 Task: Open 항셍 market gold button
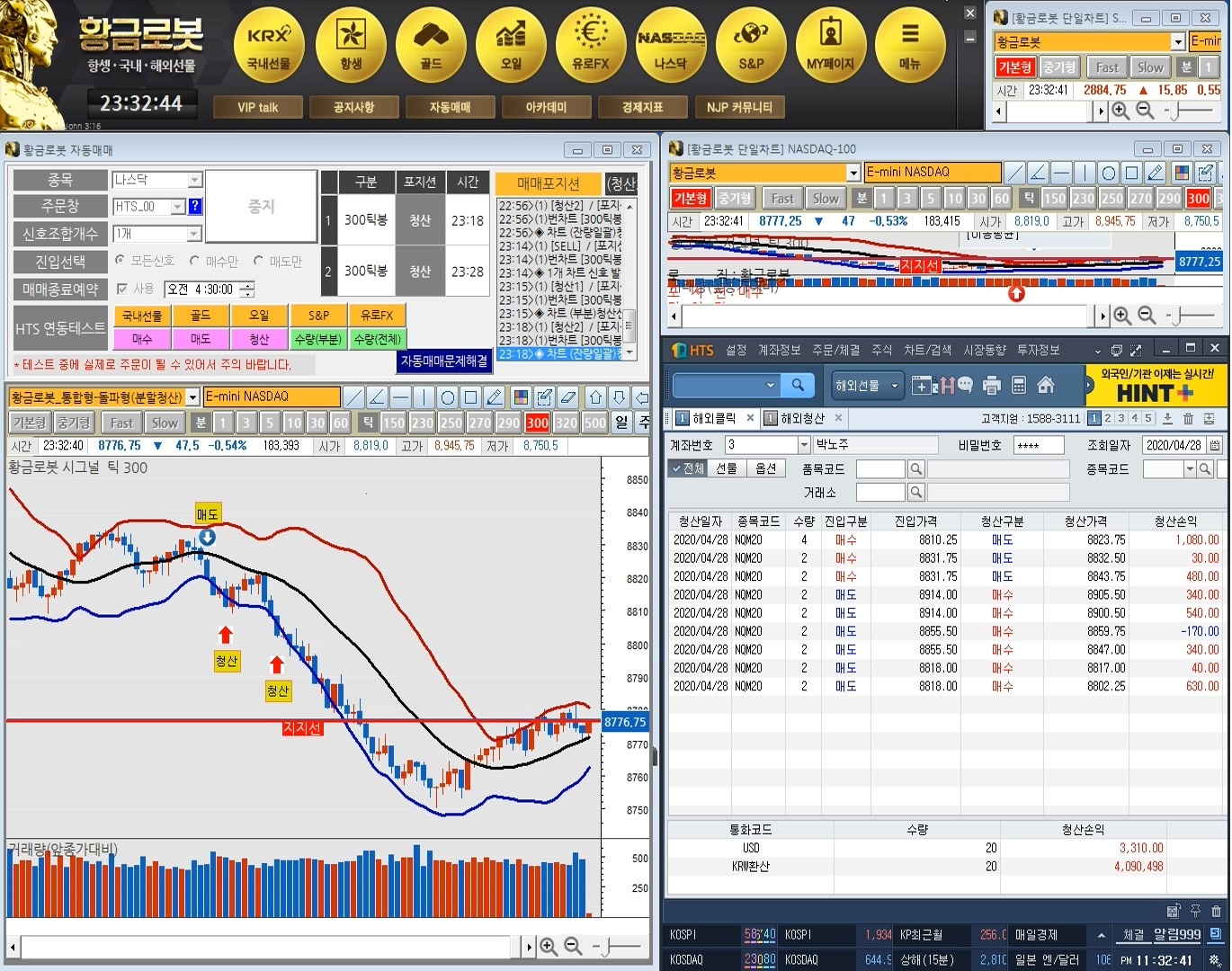(x=351, y=45)
